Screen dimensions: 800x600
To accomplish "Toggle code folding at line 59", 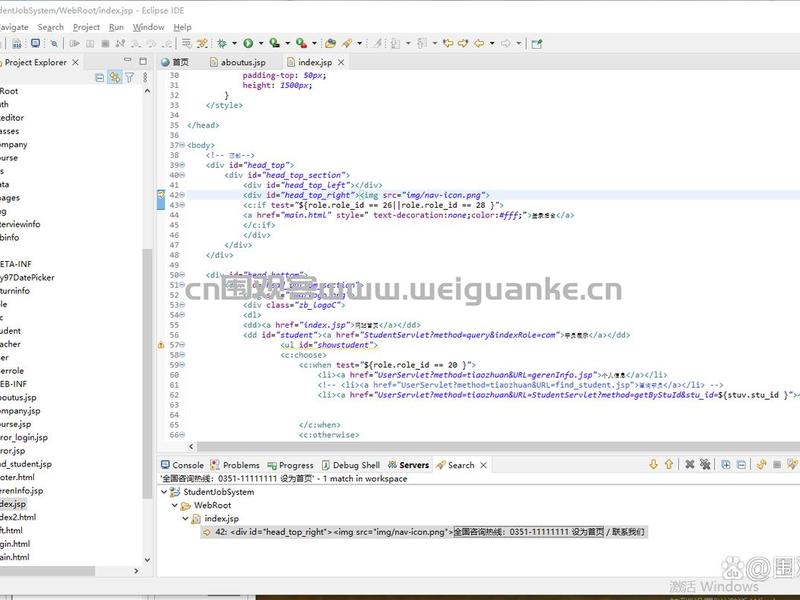I will [x=182, y=365].
